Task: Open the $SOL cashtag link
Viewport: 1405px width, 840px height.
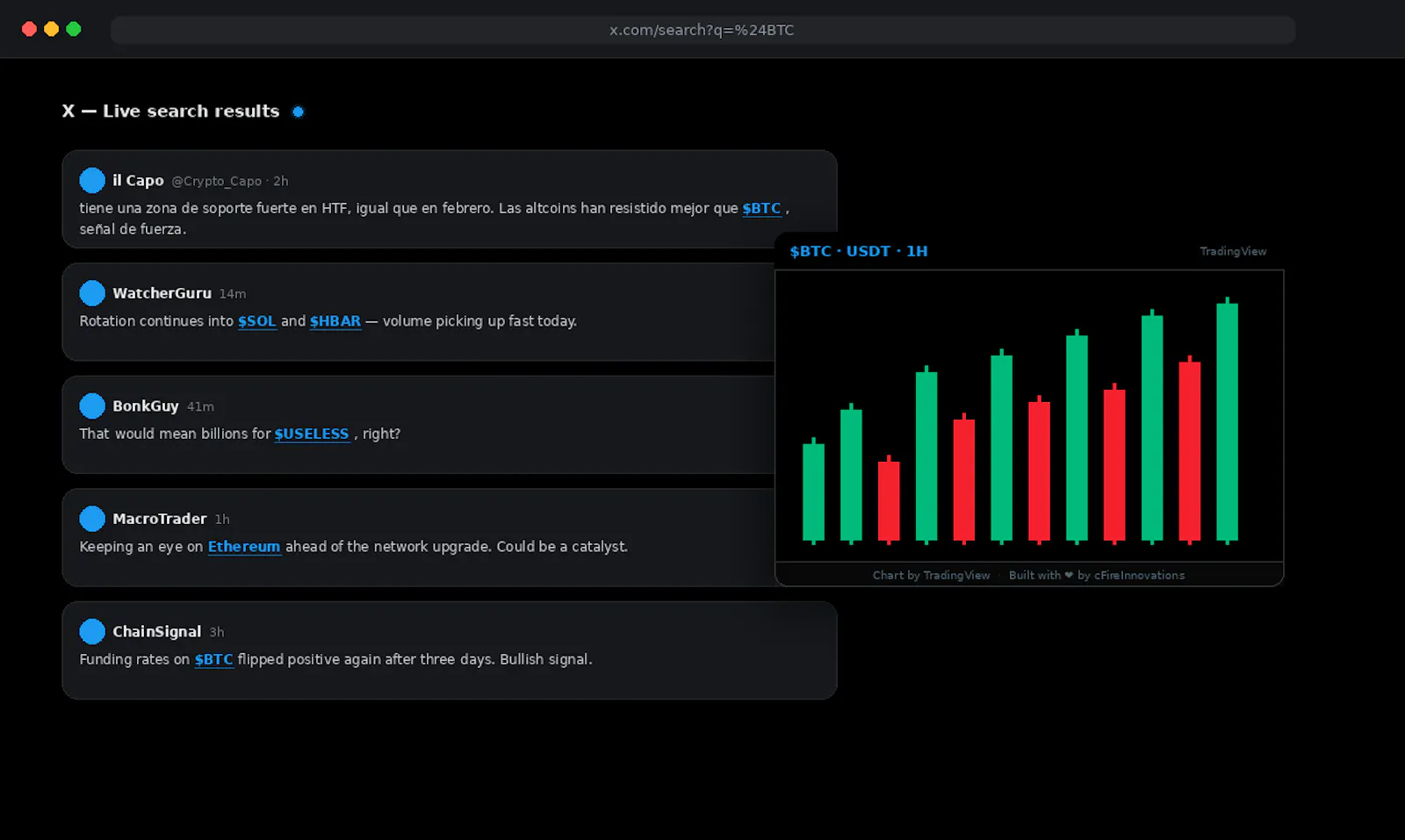Action: pyautogui.click(x=257, y=321)
